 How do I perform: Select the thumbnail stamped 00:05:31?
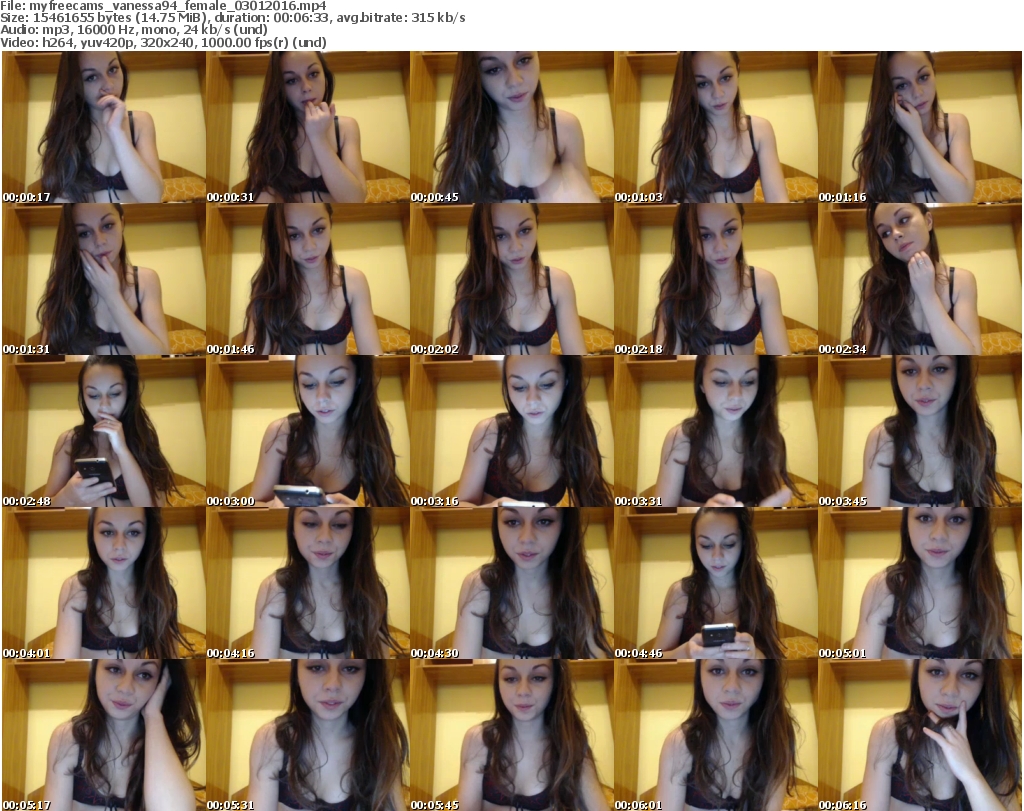point(308,735)
